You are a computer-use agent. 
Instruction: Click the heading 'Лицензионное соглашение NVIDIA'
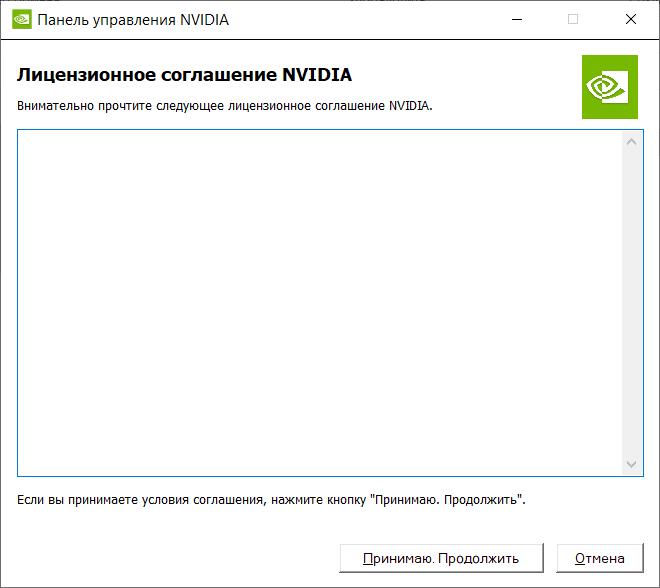[184, 75]
